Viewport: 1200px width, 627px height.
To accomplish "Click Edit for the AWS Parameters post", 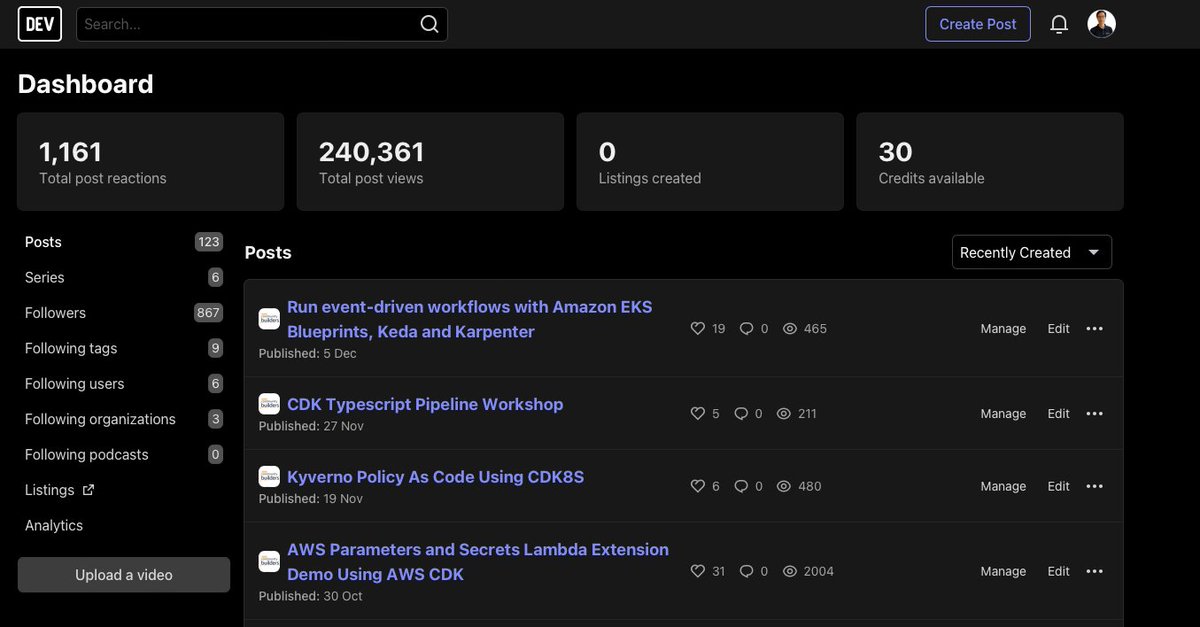I will coord(1059,571).
